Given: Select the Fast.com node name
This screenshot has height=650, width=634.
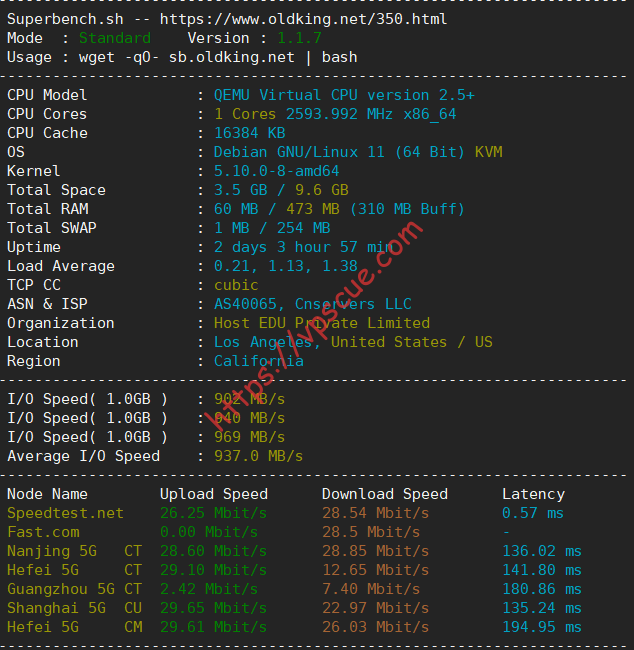Looking at the screenshot, I should (x=43, y=532).
